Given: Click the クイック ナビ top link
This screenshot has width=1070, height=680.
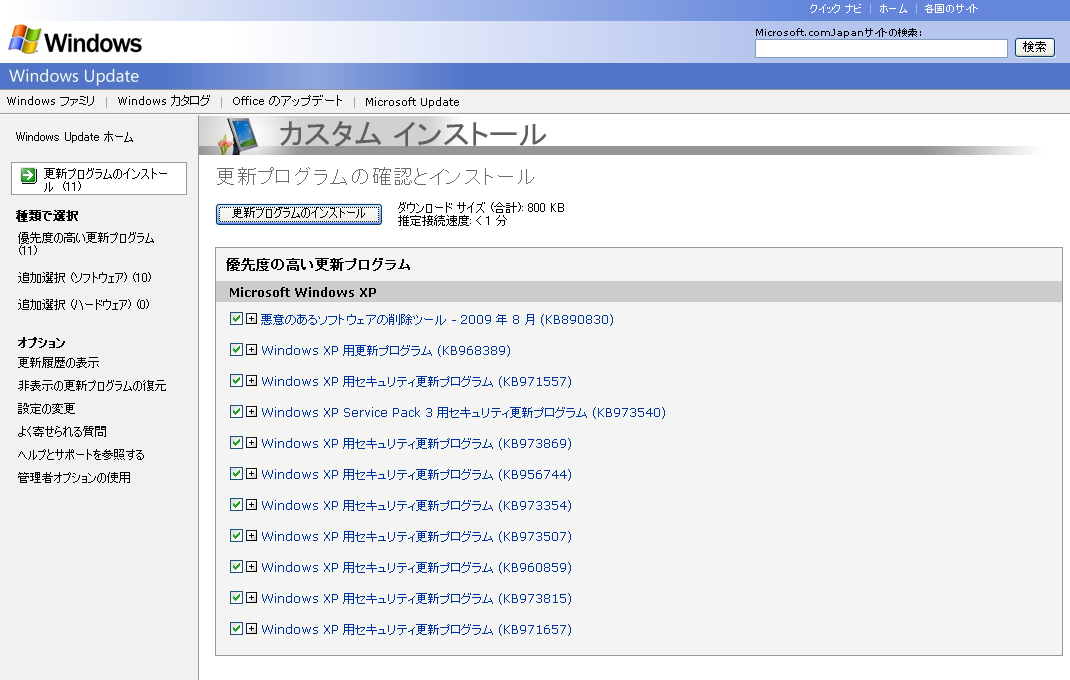Looking at the screenshot, I should pyautogui.click(x=835, y=9).
